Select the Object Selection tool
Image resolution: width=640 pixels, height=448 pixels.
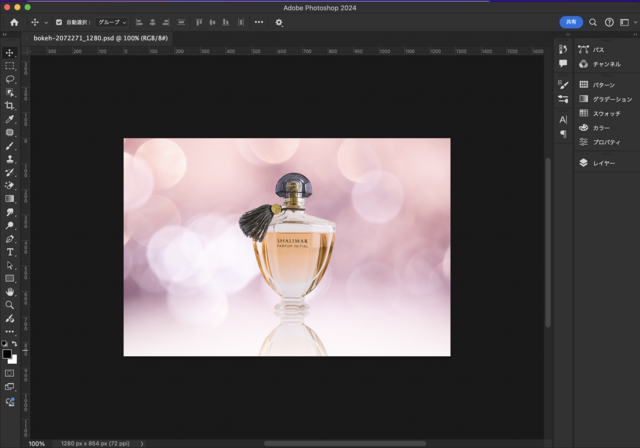click(x=10, y=92)
